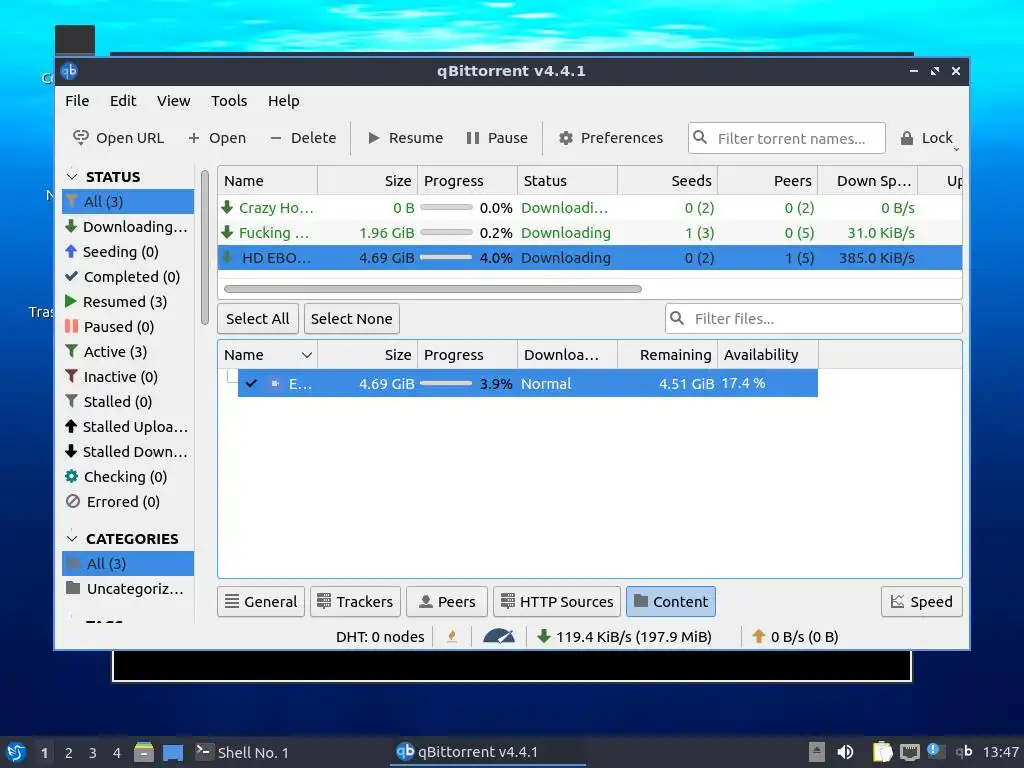Open the Speed graph tab
The height and width of the screenshot is (768, 1024).
921,601
